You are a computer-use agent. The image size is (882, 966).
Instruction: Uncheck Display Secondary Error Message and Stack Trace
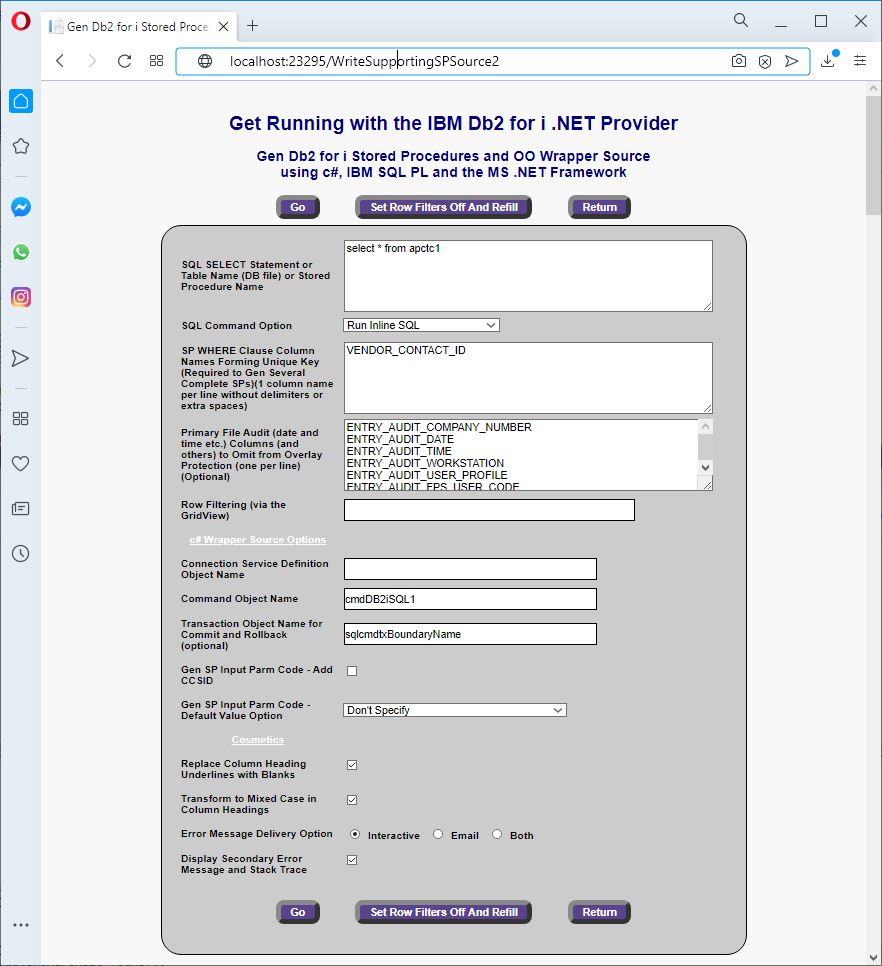click(x=352, y=859)
